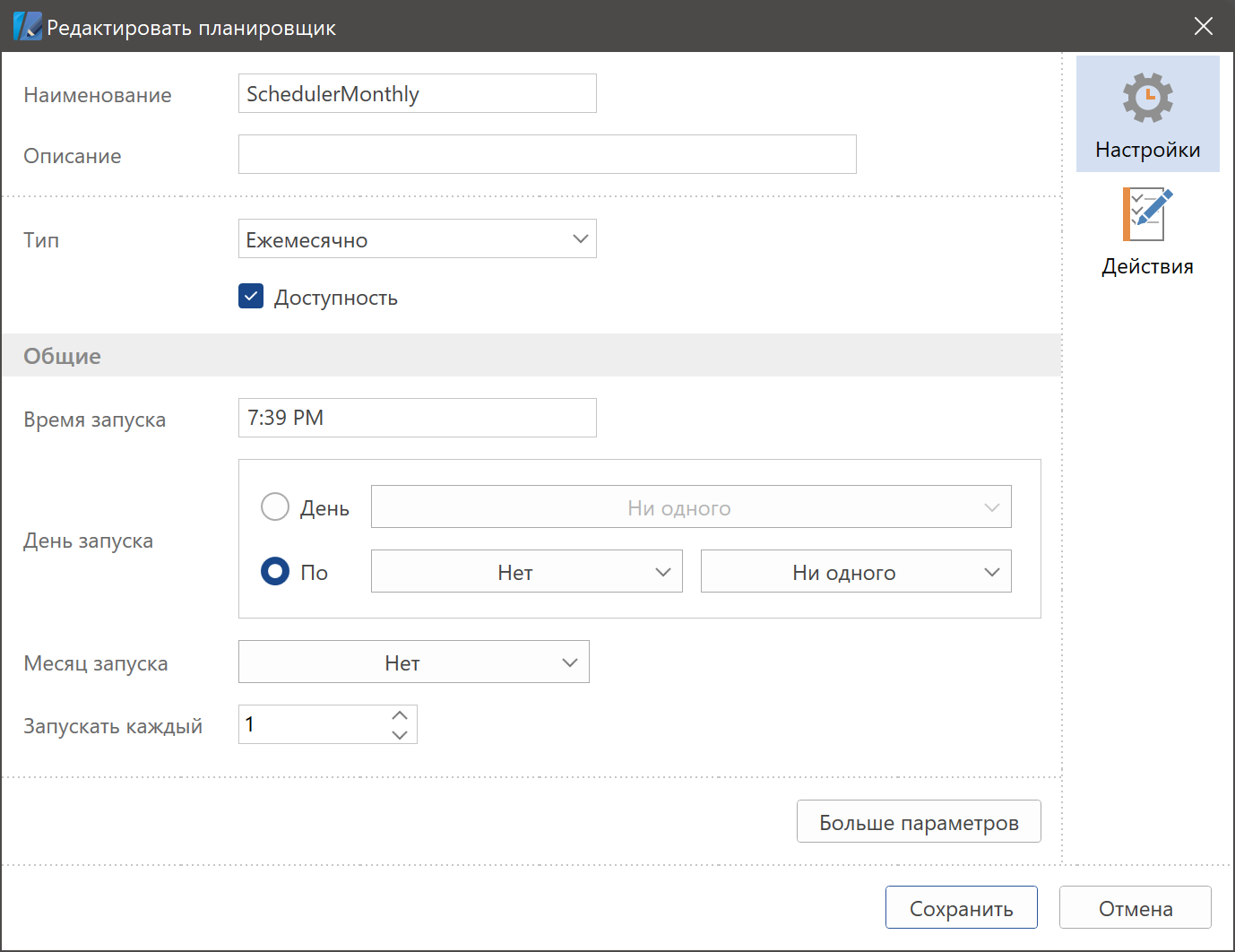1235x952 pixels.
Task: Close the Редактировать планировщик dialog
Action: pos(1204,26)
